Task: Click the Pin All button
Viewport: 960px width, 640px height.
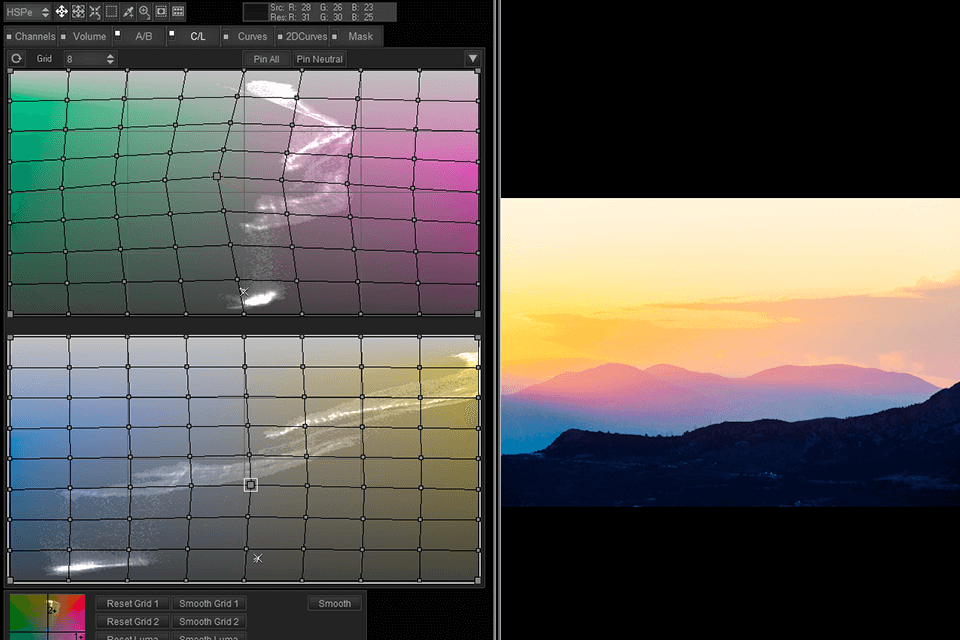Action: [x=266, y=59]
